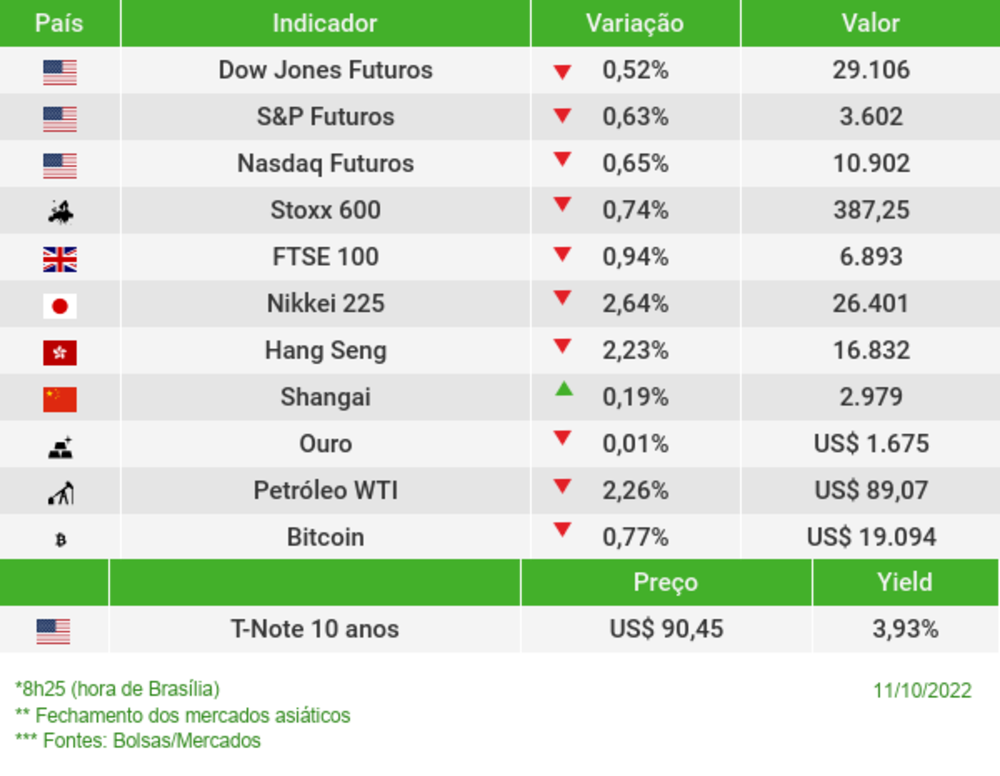The image size is (1000, 776).
Task: Click the gold bars icon
Action: point(60,447)
